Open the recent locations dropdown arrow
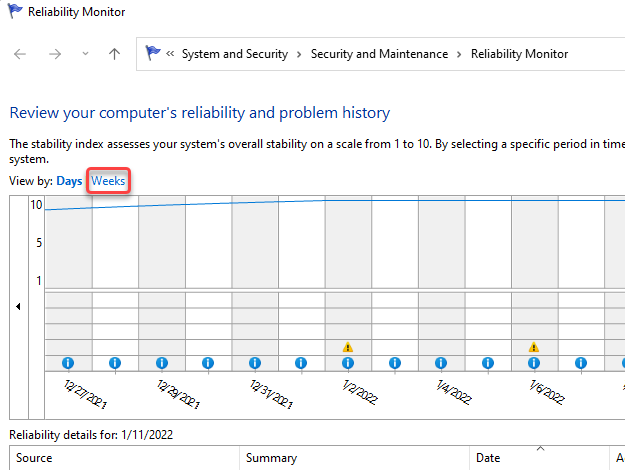This screenshot has width=625, height=470. pos(84,54)
